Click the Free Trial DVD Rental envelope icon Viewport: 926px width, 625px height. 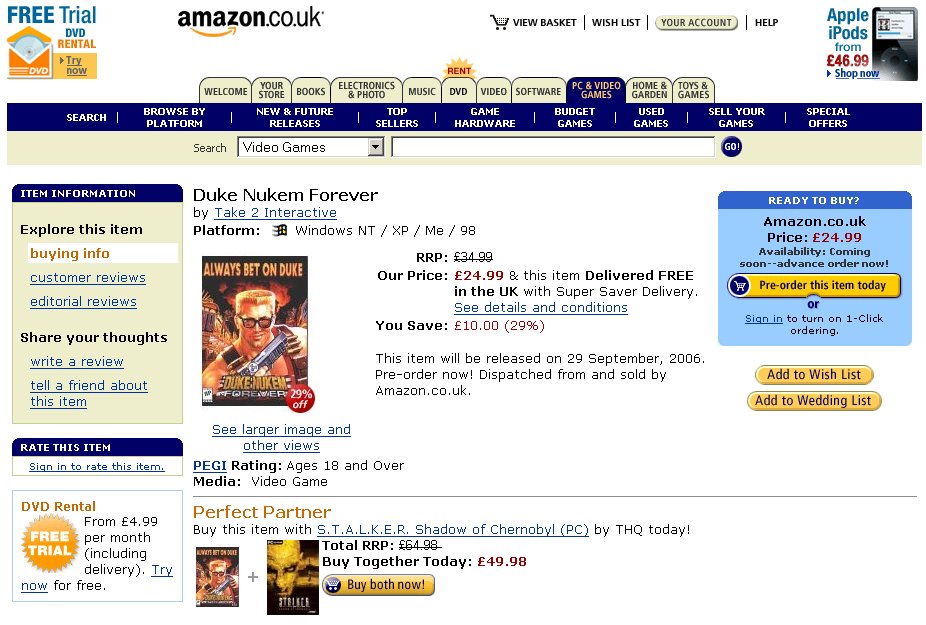[29, 54]
